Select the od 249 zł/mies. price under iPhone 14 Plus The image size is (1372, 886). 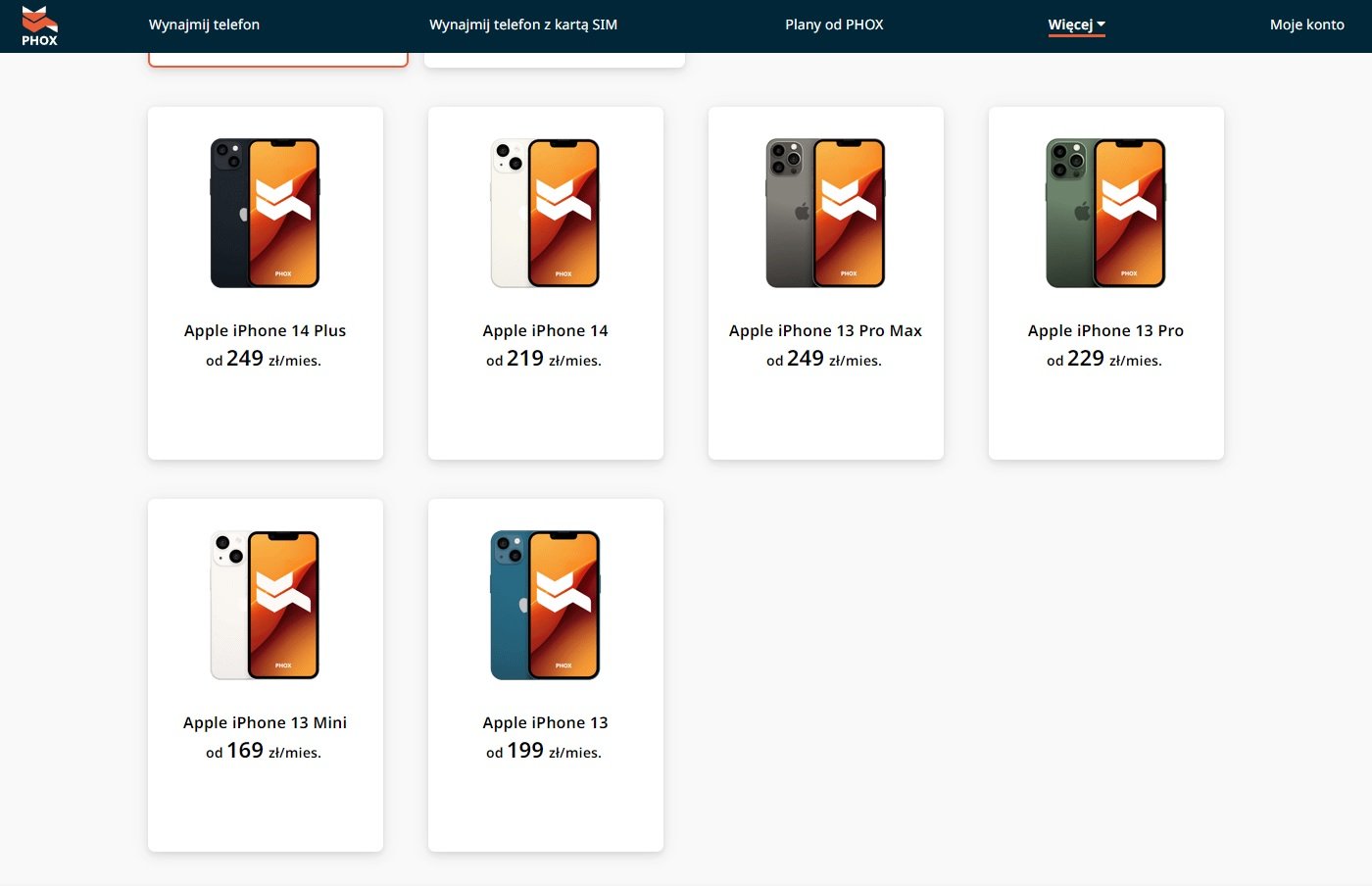coord(264,359)
